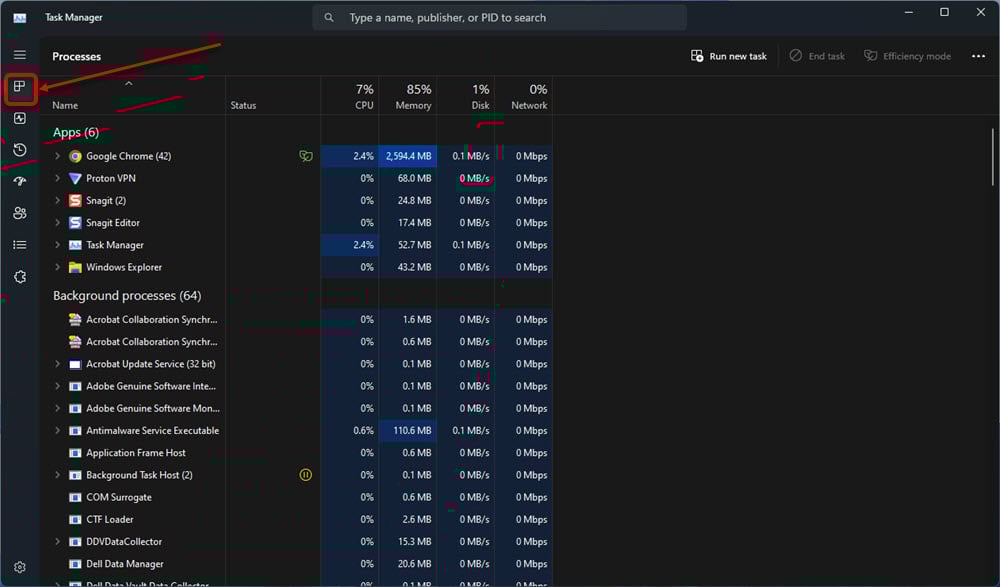This screenshot has height=587, width=1000.
Task: Click Antimalware's 0.6% CPU cell
Action: tap(350, 431)
